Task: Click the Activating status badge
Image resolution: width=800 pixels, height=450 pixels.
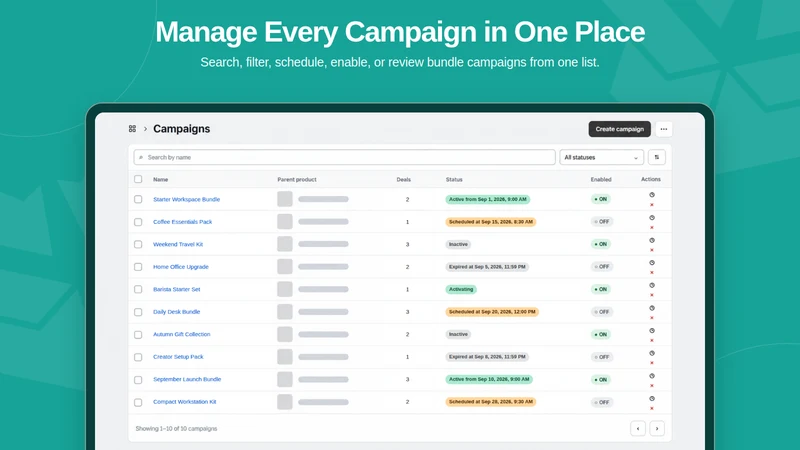Action: click(x=461, y=289)
